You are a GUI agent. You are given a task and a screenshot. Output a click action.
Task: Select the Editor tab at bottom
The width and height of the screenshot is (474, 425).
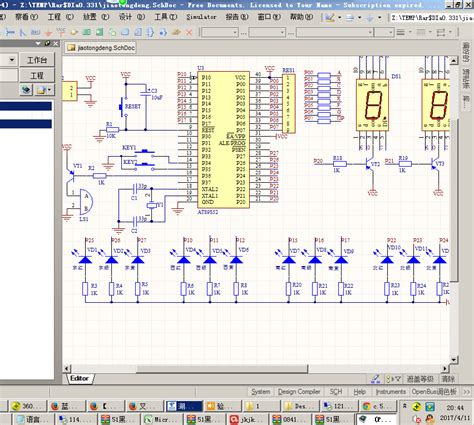(80, 378)
